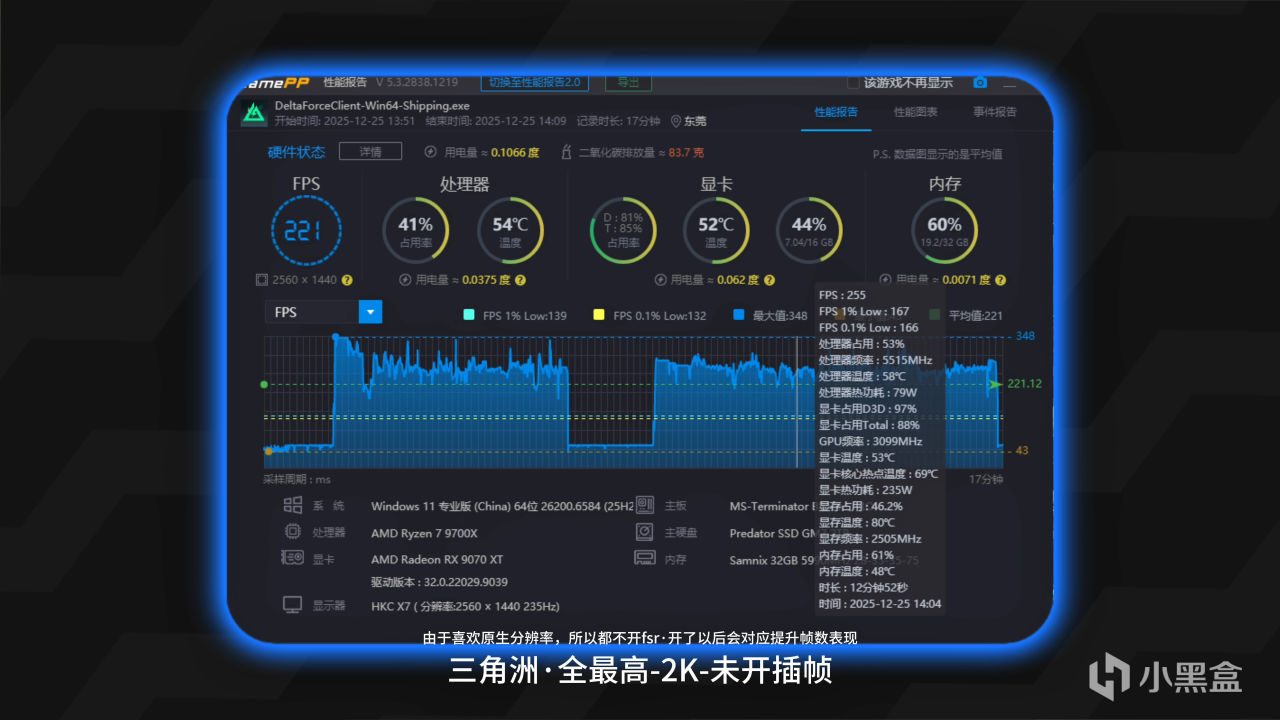Click the AMD Radeon RX 9070 XT text

437,560
